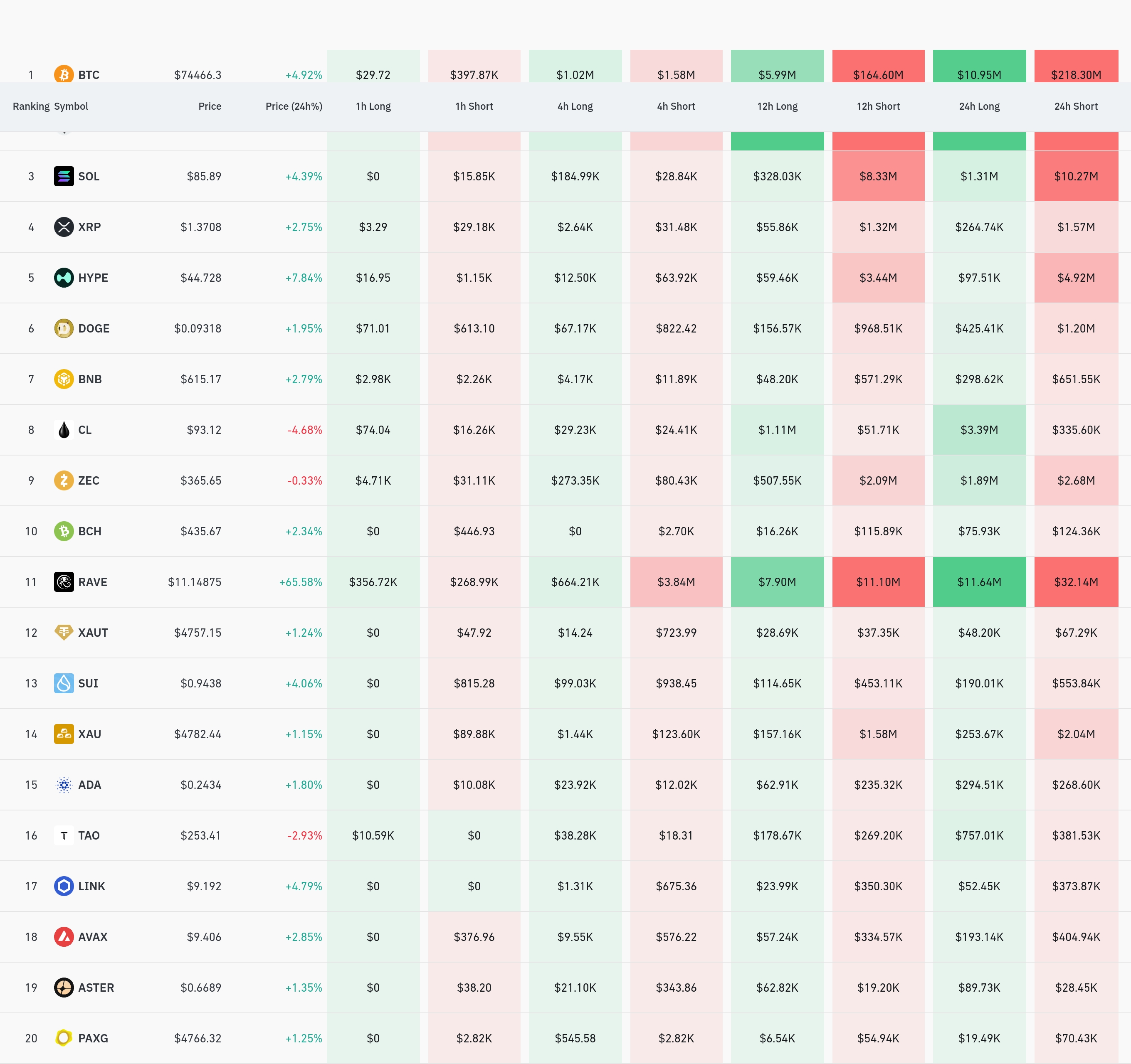Screen dimensions: 1131x1064
Task: Click the AVAX red triangle icon
Action: [64, 937]
